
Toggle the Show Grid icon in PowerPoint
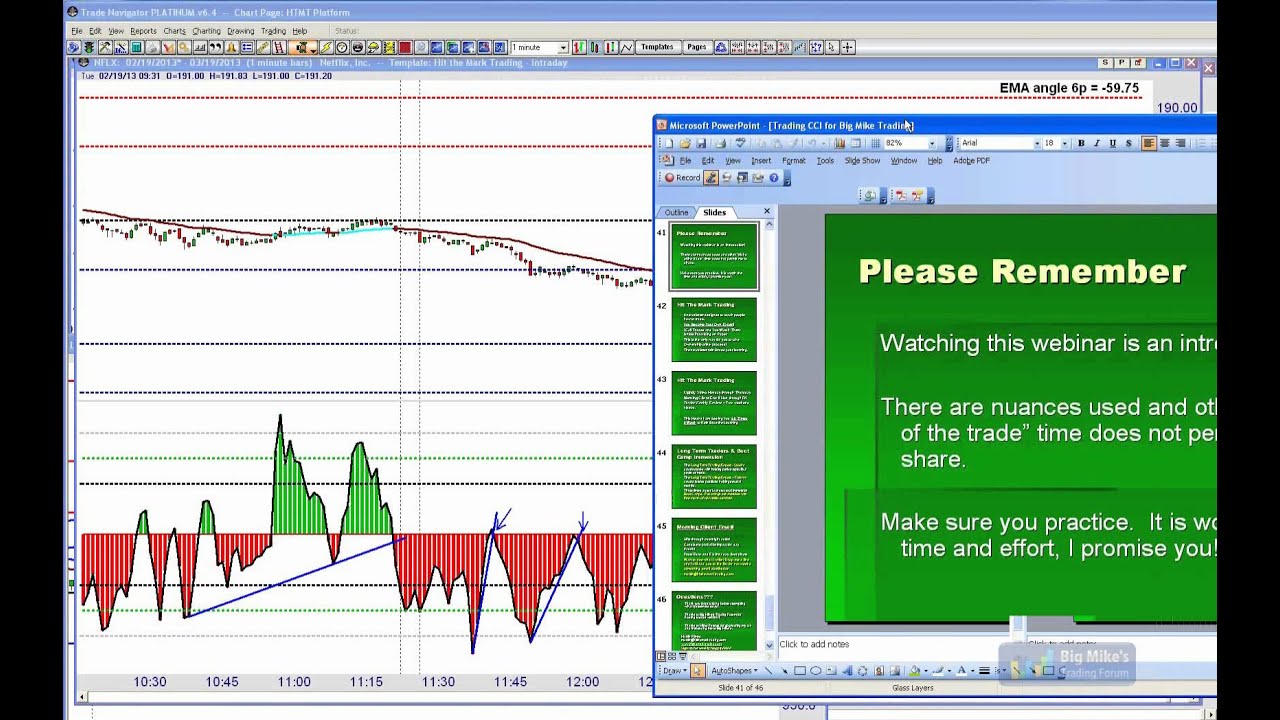coord(876,143)
